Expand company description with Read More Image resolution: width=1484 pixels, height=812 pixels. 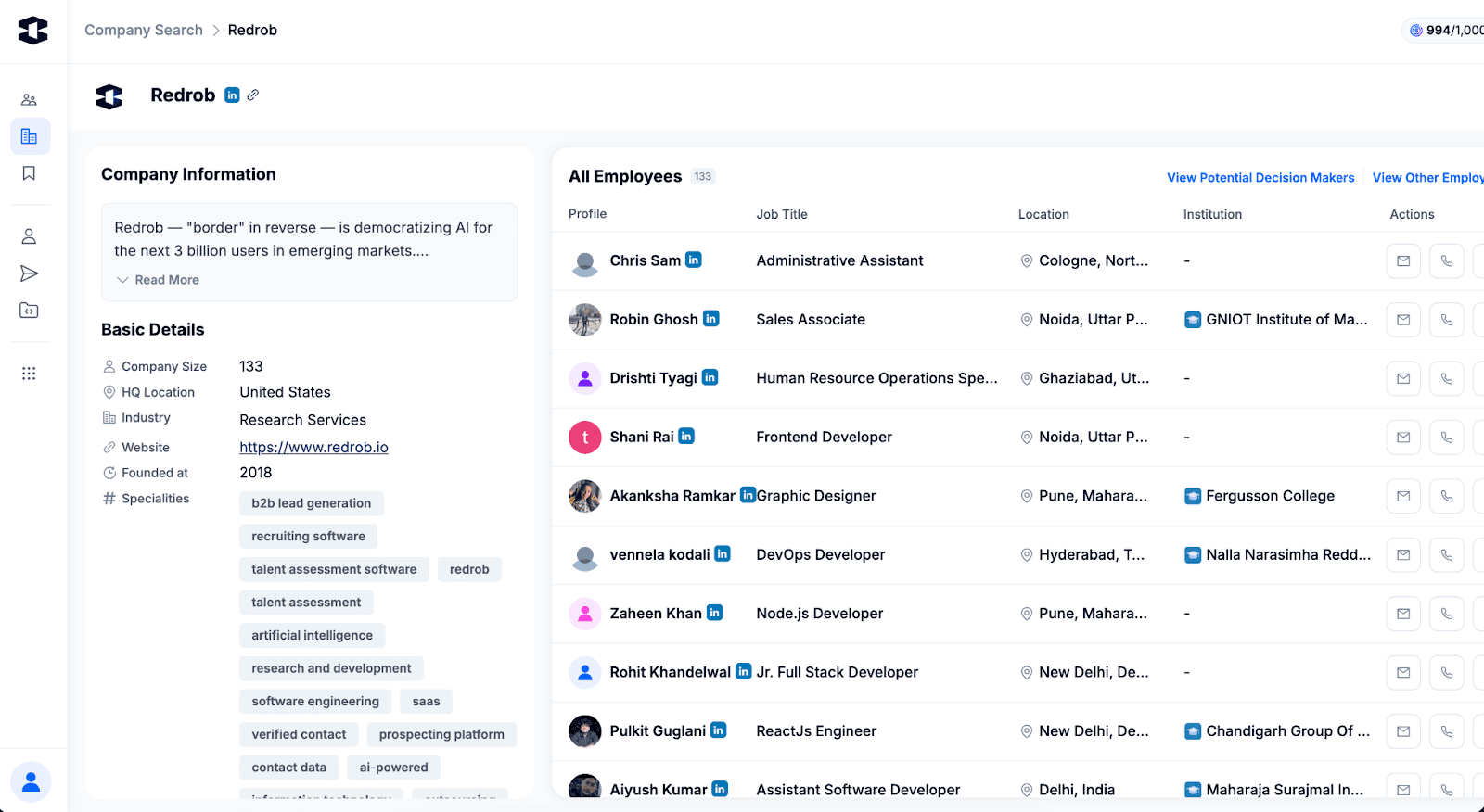tap(158, 280)
